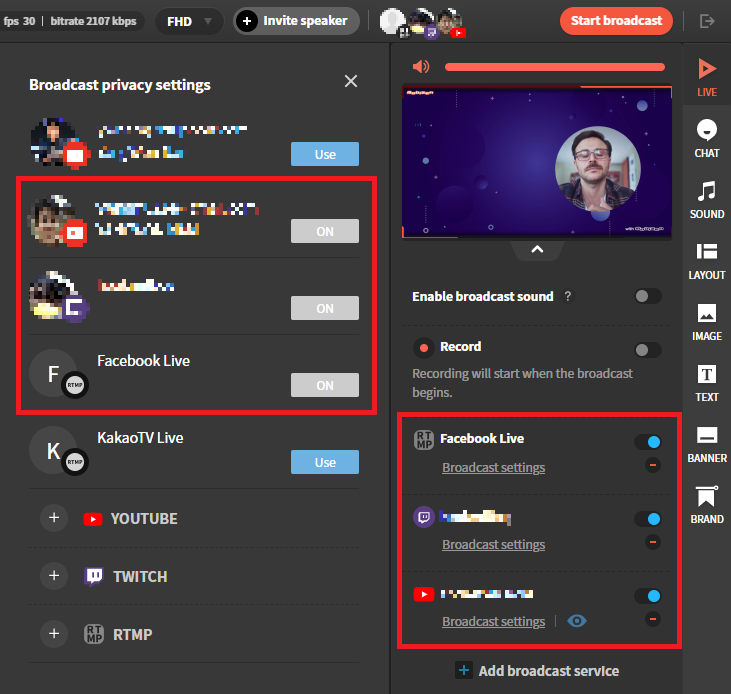Open the BRAND panel

[707, 505]
